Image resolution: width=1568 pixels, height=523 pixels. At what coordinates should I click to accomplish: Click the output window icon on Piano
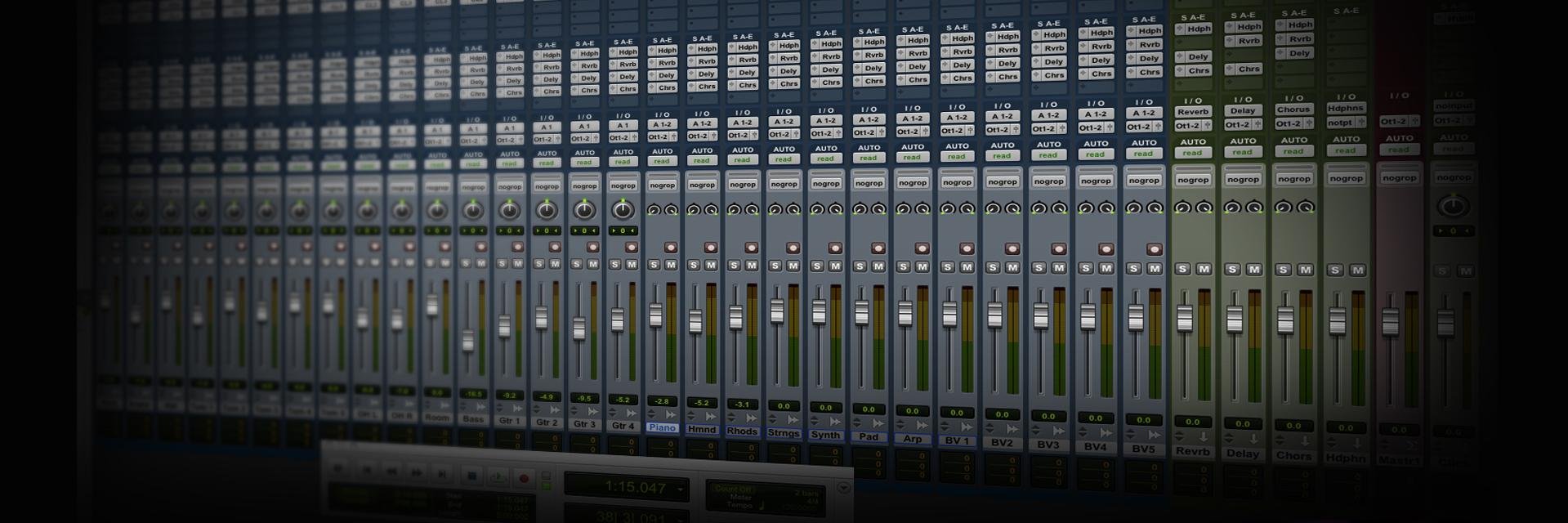pyautogui.click(x=672, y=415)
